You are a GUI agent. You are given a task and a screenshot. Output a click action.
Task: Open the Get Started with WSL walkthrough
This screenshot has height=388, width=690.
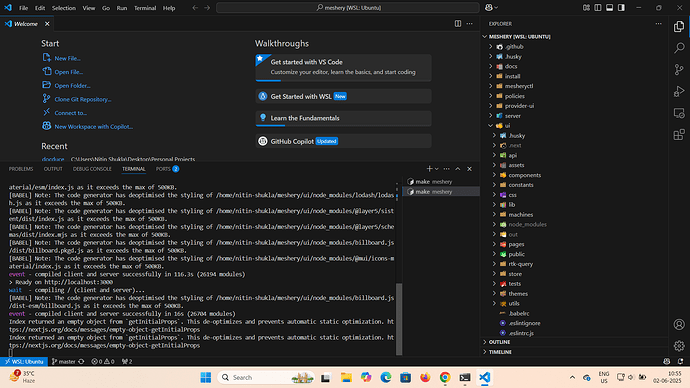point(343,96)
